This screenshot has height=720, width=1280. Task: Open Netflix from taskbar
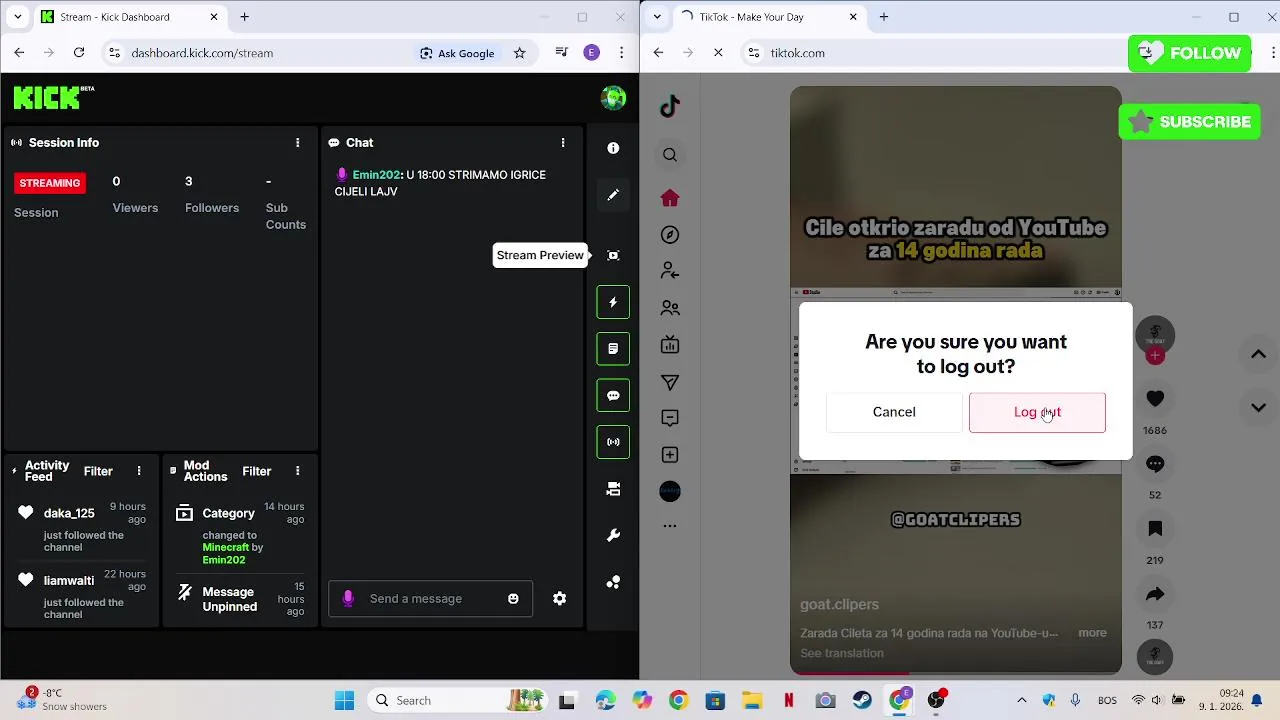coord(788,701)
